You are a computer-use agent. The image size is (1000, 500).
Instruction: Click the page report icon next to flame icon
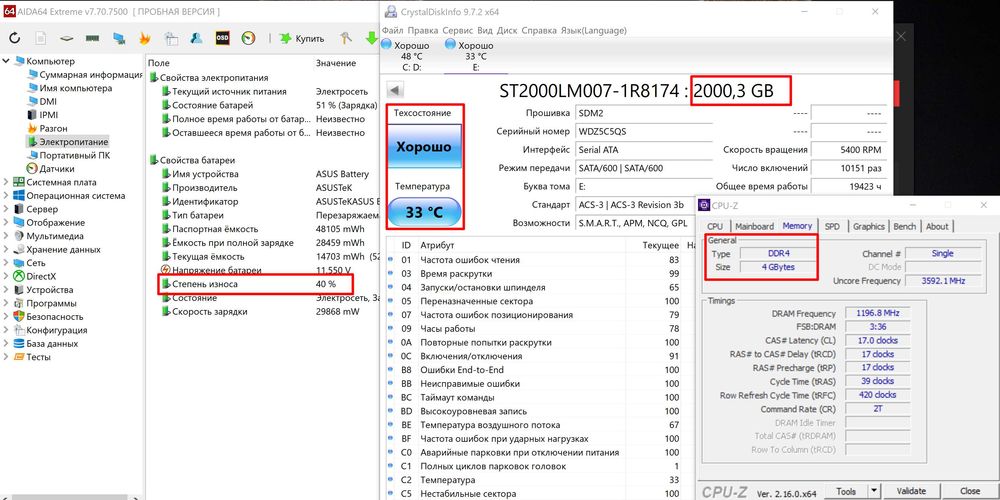171,38
